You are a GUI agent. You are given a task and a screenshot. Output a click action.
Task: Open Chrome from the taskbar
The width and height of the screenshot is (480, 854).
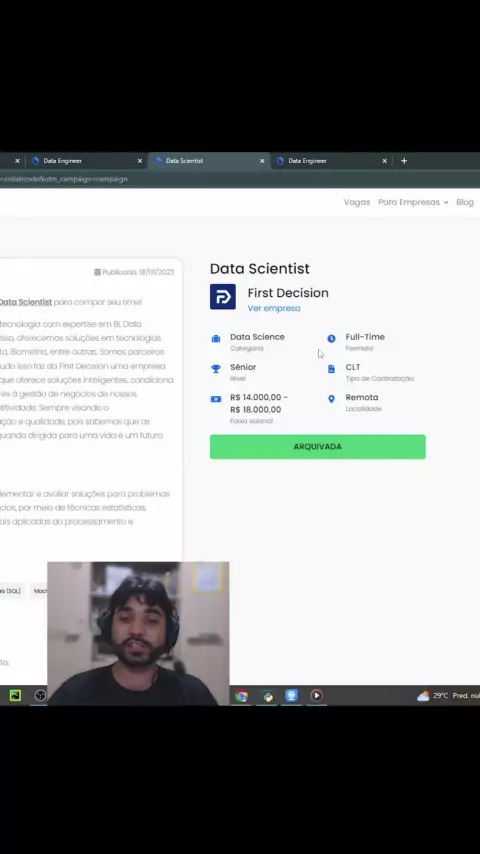[241, 696]
